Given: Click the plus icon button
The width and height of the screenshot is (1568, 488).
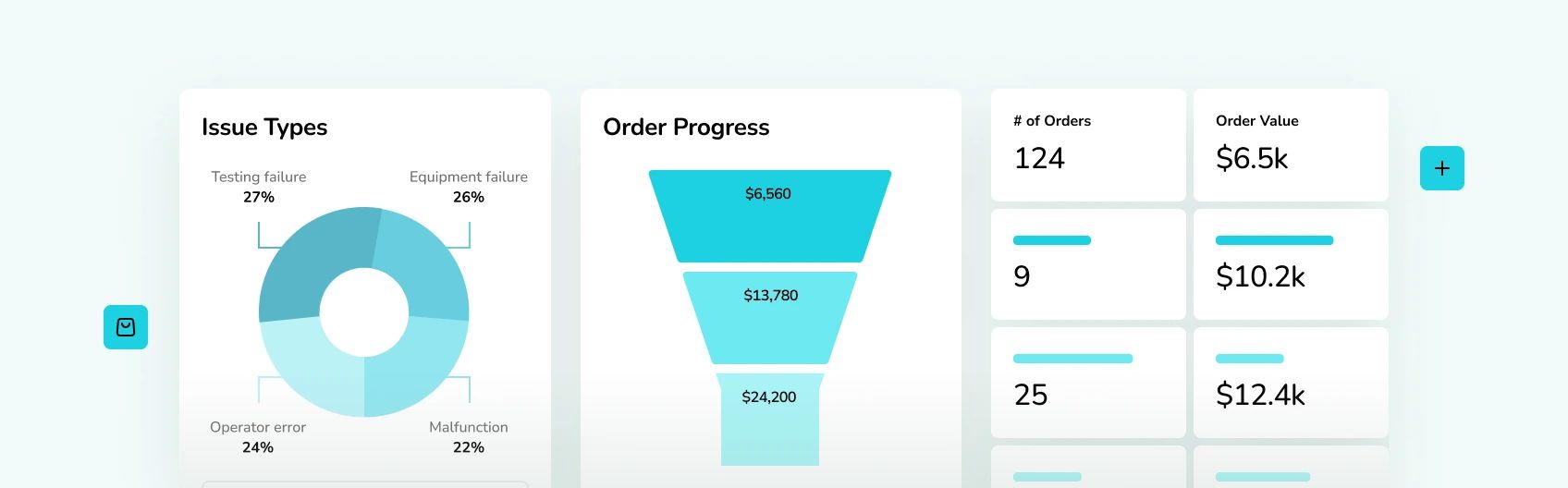Looking at the screenshot, I should coord(1442,168).
